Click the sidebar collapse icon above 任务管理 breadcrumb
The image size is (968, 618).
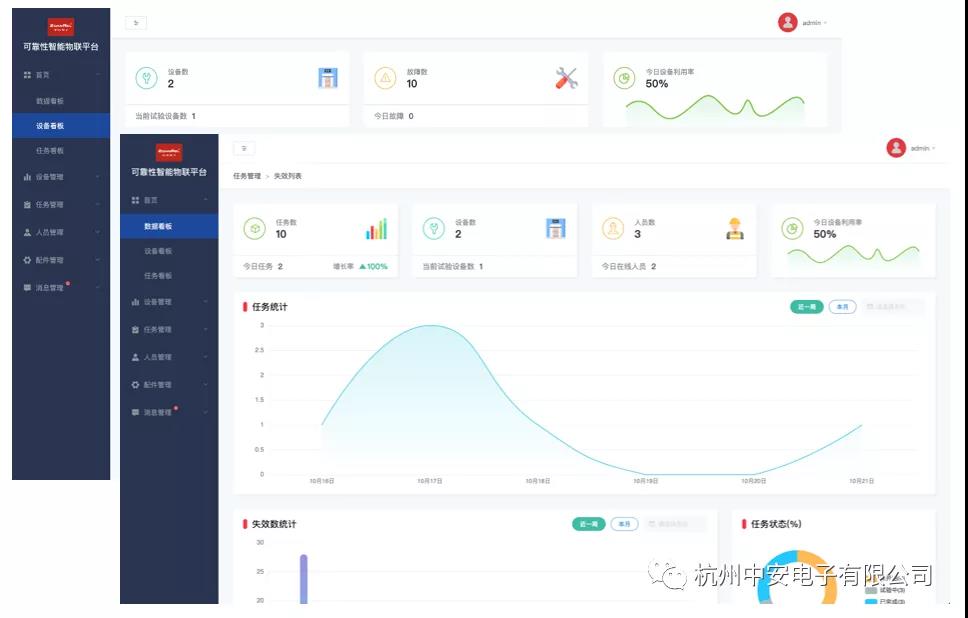point(244,148)
